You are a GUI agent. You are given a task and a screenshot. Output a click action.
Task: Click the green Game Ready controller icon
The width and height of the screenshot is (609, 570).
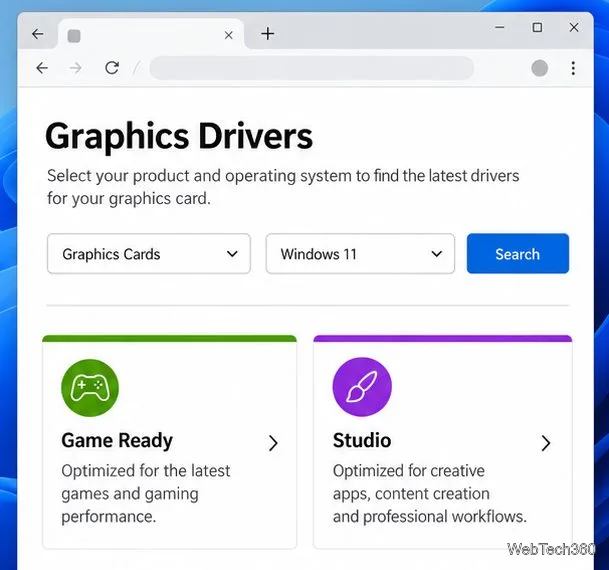click(90, 388)
